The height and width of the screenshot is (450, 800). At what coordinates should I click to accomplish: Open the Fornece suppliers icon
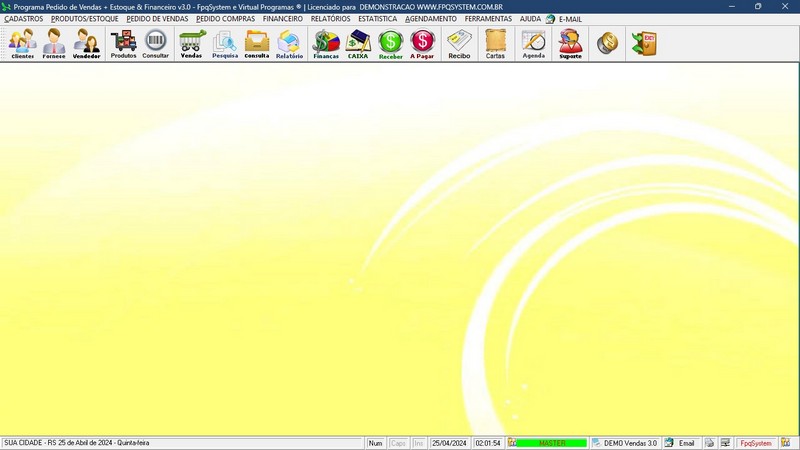[x=54, y=44]
